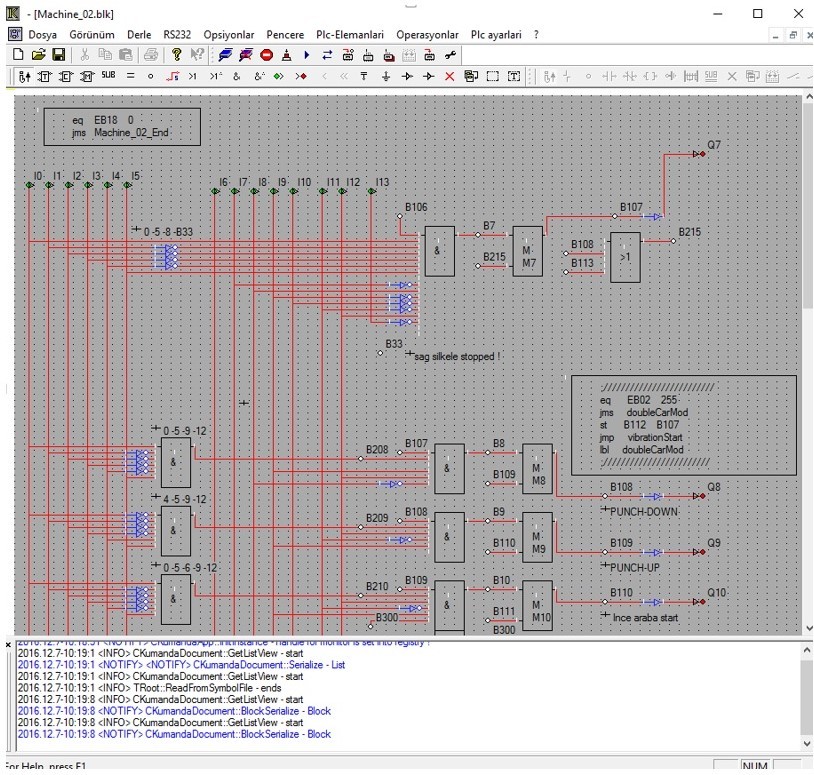Open the Görünüm menu
The width and height of the screenshot is (814, 775).
click(x=92, y=35)
